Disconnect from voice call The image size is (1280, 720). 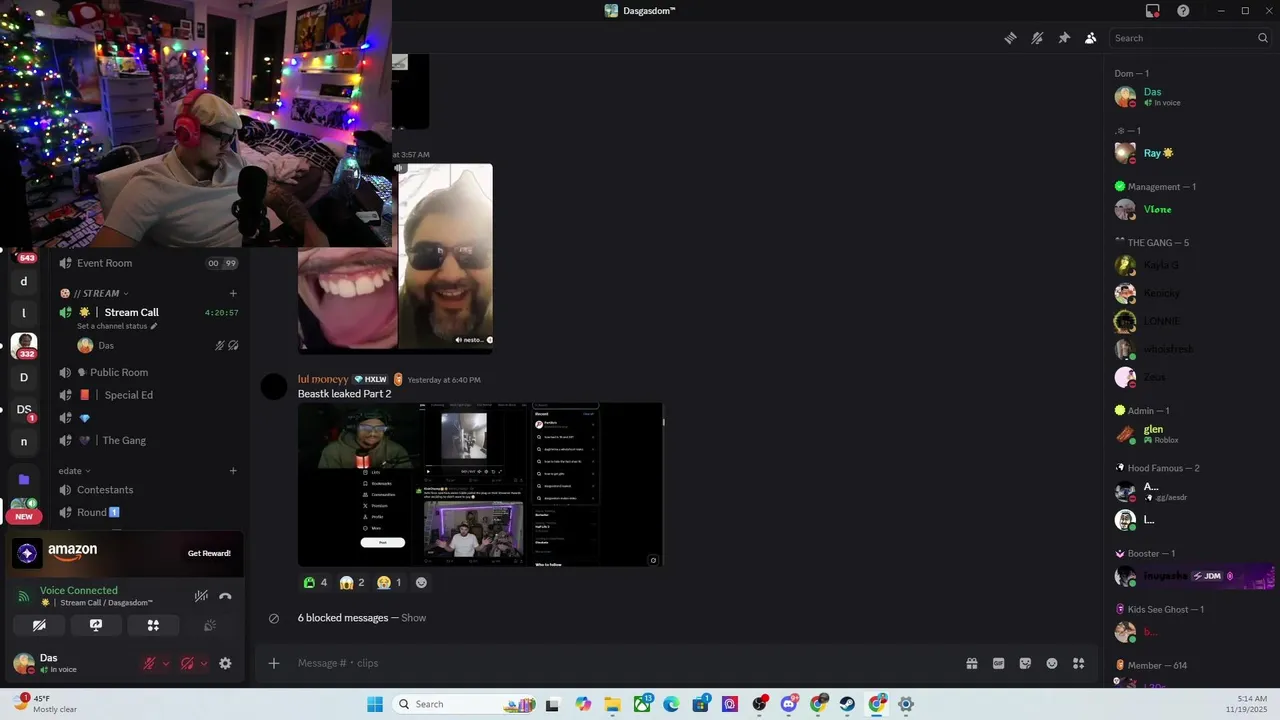(225, 596)
